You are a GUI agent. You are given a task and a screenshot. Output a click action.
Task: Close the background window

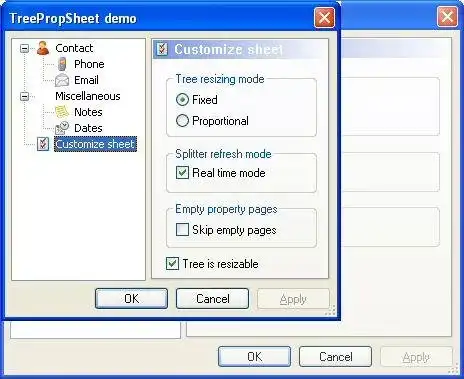[x=447, y=17]
